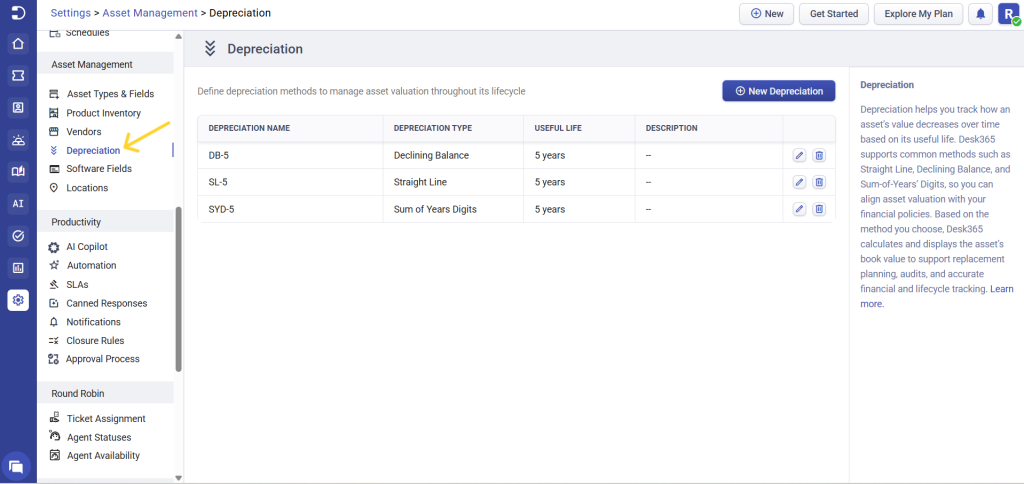Open the Home icon in left navigation bar

[18, 44]
